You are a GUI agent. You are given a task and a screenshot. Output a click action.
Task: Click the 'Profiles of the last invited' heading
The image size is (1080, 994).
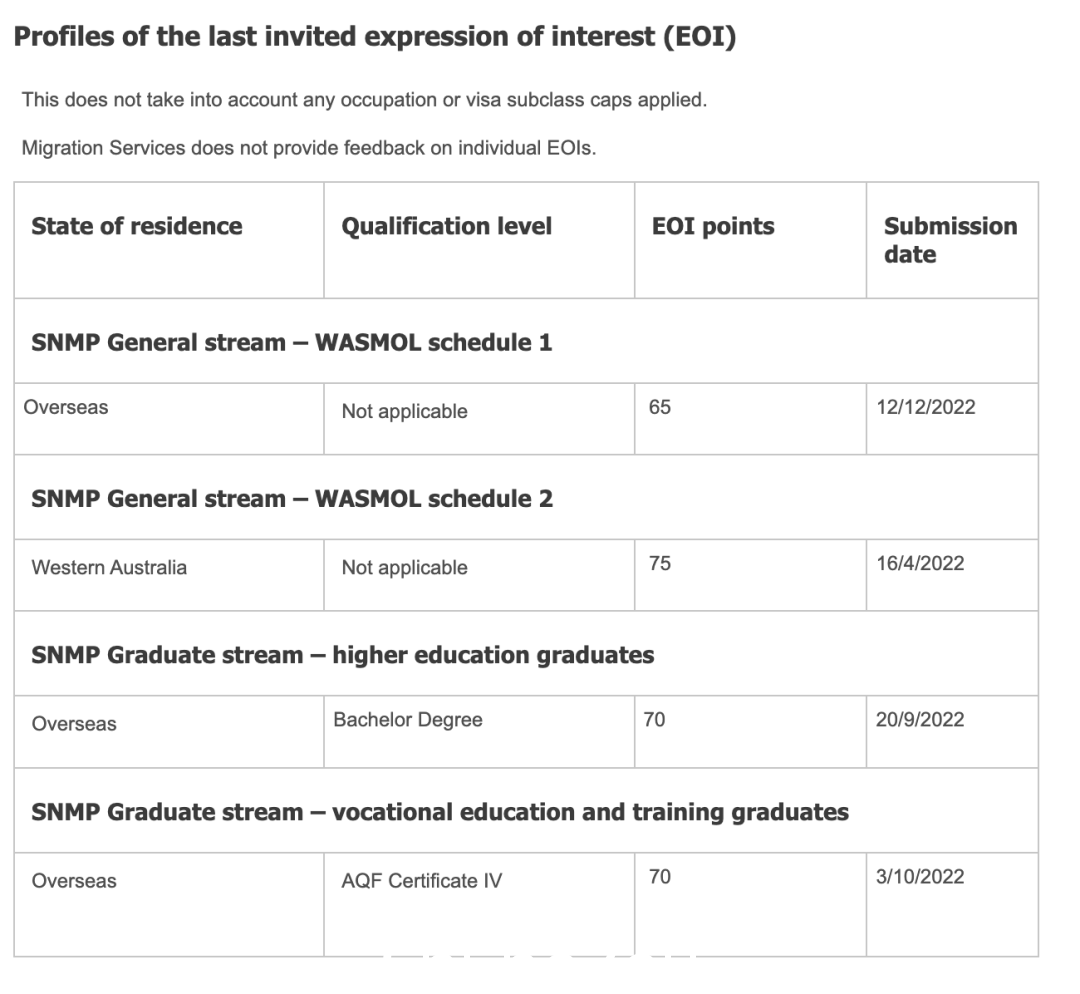click(x=375, y=37)
